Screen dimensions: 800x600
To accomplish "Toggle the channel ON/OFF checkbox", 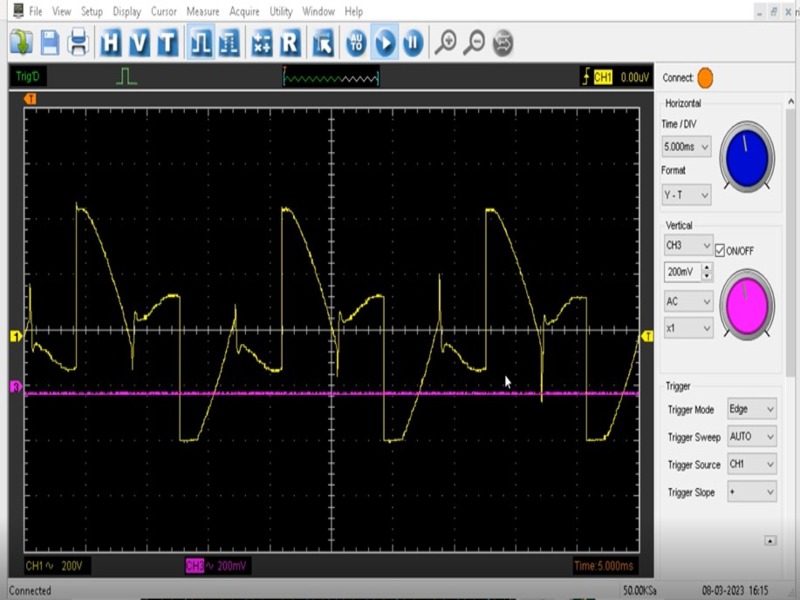I will coord(720,251).
